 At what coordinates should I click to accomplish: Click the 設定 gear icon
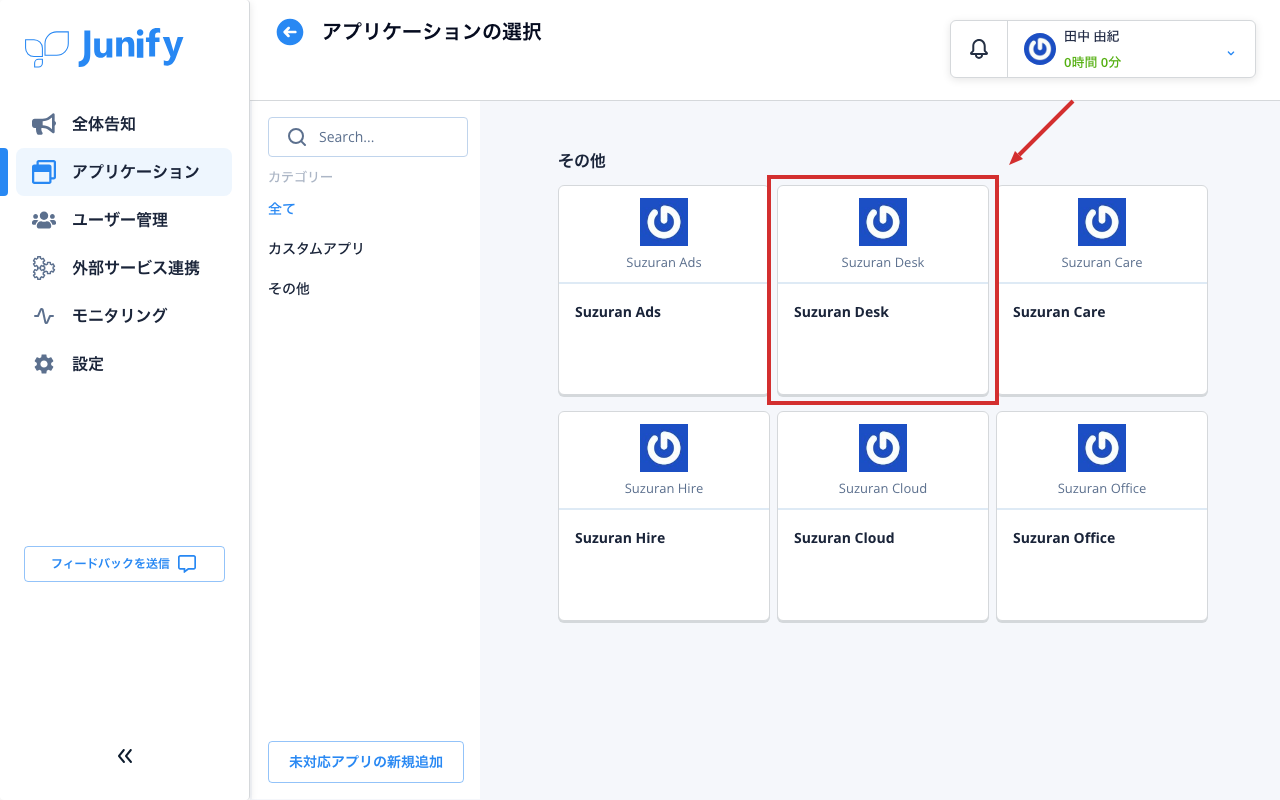click(44, 364)
